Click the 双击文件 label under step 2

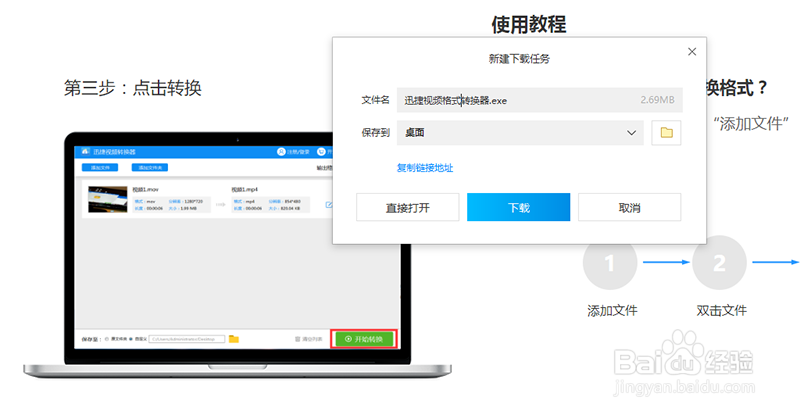(721, 310)
